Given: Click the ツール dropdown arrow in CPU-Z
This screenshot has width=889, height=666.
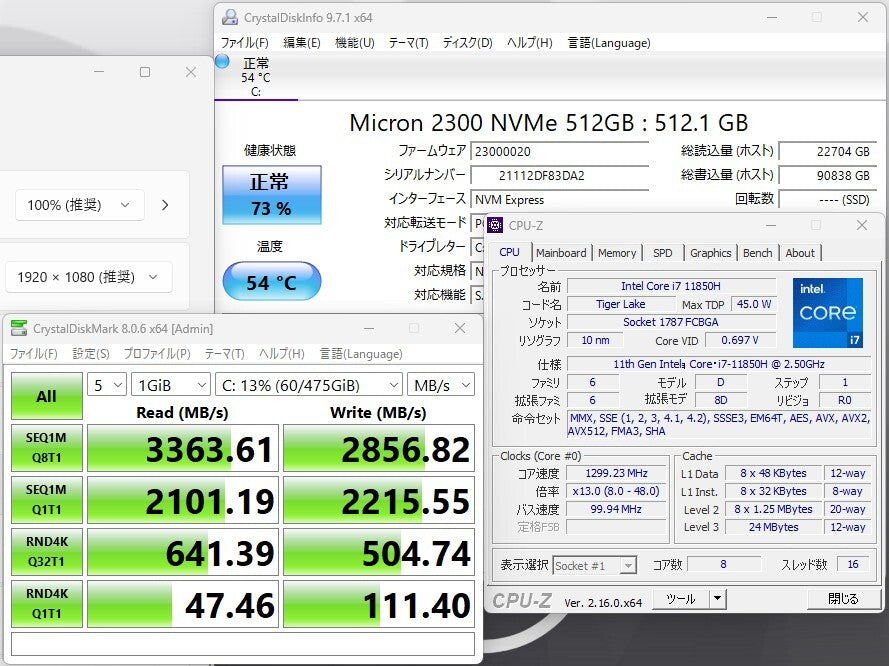Looking at the screenshot, I should click(x=718, y=599).
